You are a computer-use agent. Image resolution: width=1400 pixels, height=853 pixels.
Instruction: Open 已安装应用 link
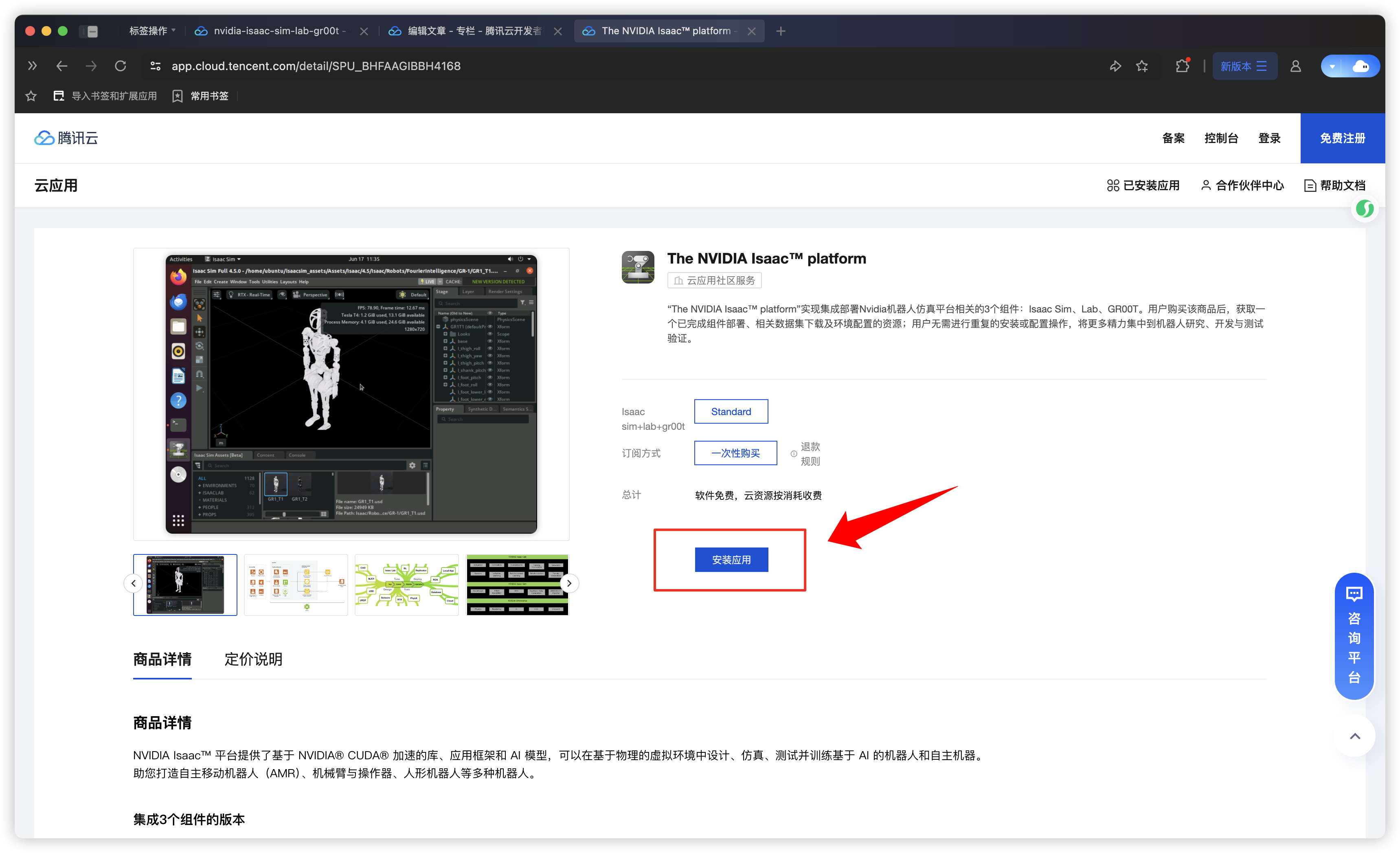point(1143,185)
